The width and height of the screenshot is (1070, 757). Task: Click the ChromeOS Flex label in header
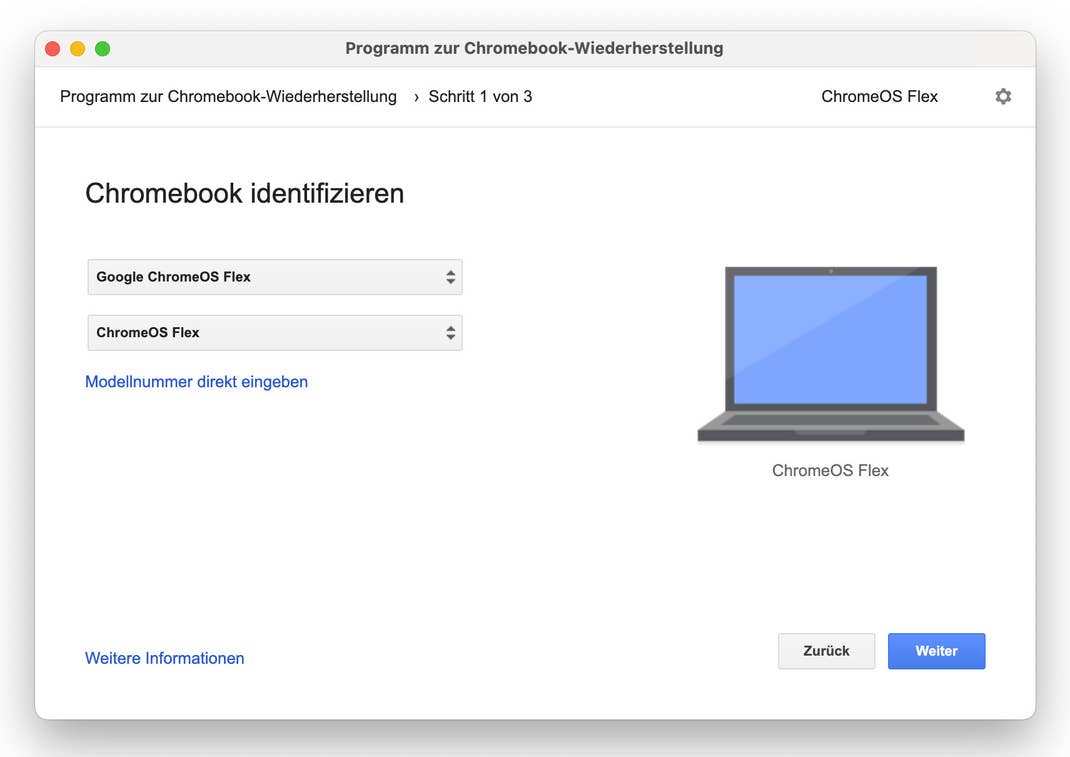click(880, 96)
